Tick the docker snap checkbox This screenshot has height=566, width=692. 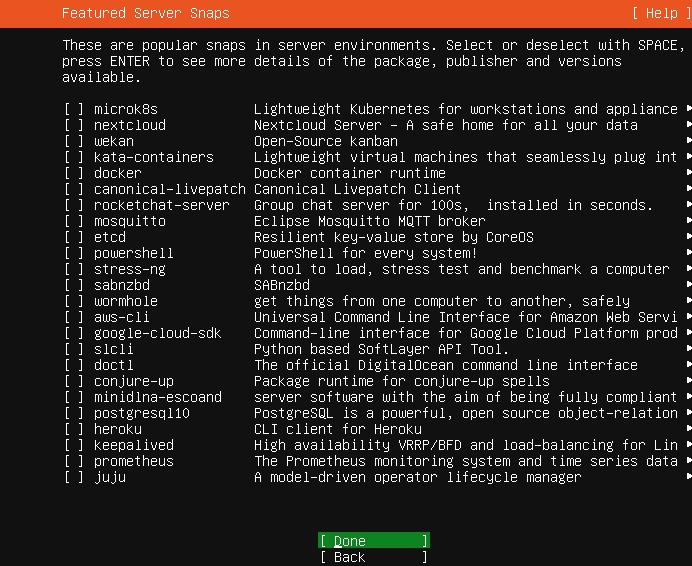pos(74,173)
